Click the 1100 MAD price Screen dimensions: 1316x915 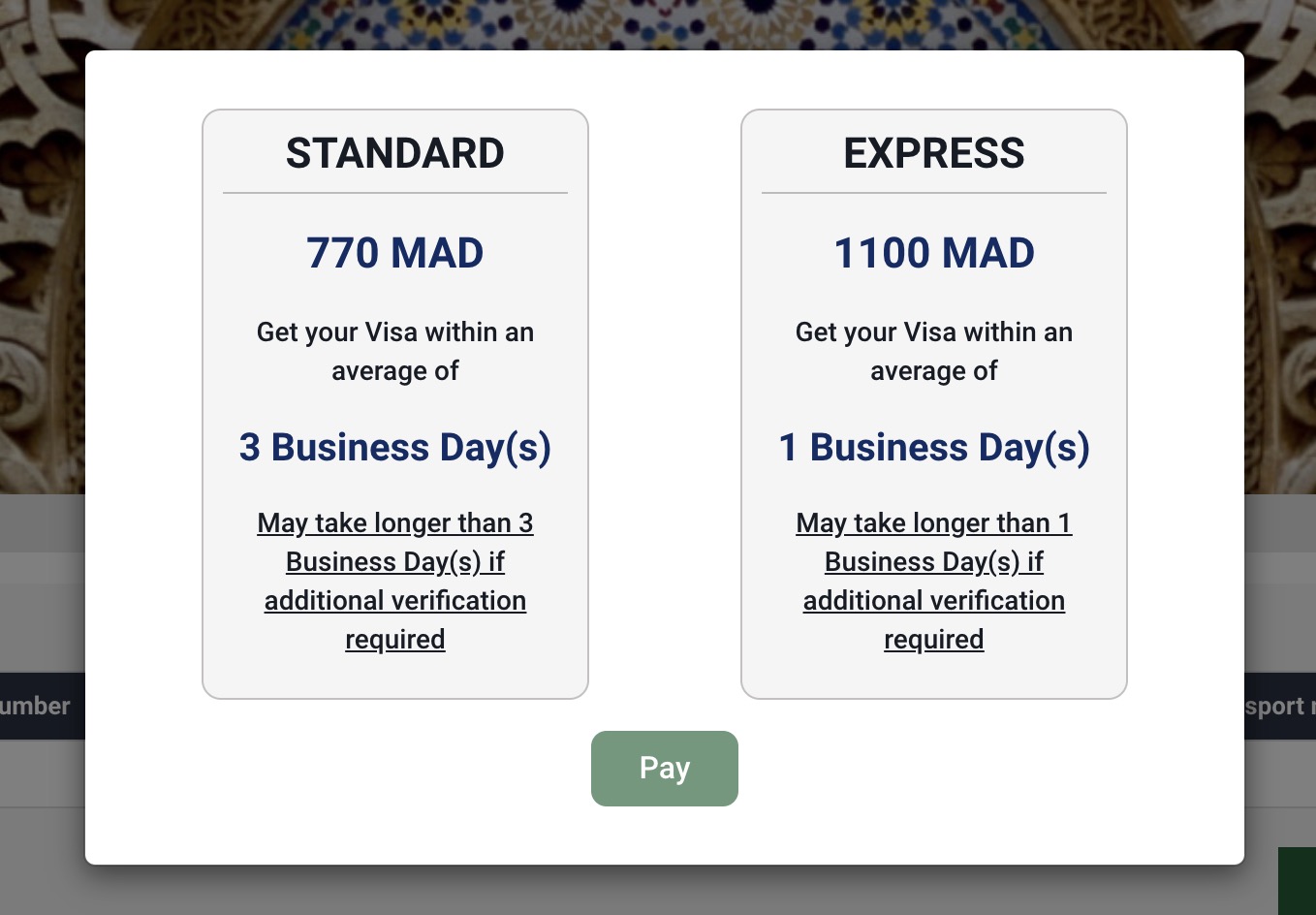coord(933,253)
